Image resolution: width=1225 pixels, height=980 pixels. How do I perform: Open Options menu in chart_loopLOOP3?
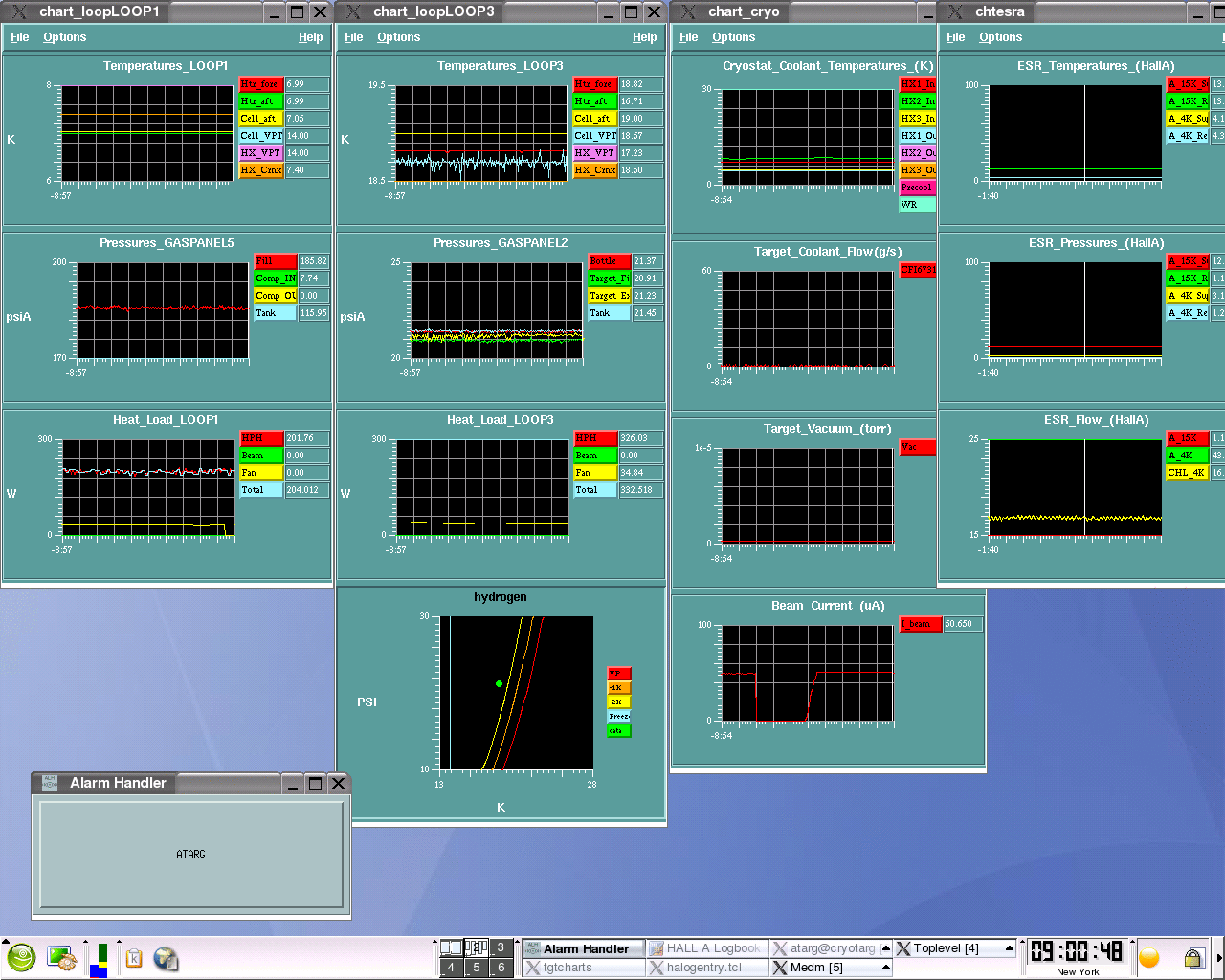pos(398,37)
